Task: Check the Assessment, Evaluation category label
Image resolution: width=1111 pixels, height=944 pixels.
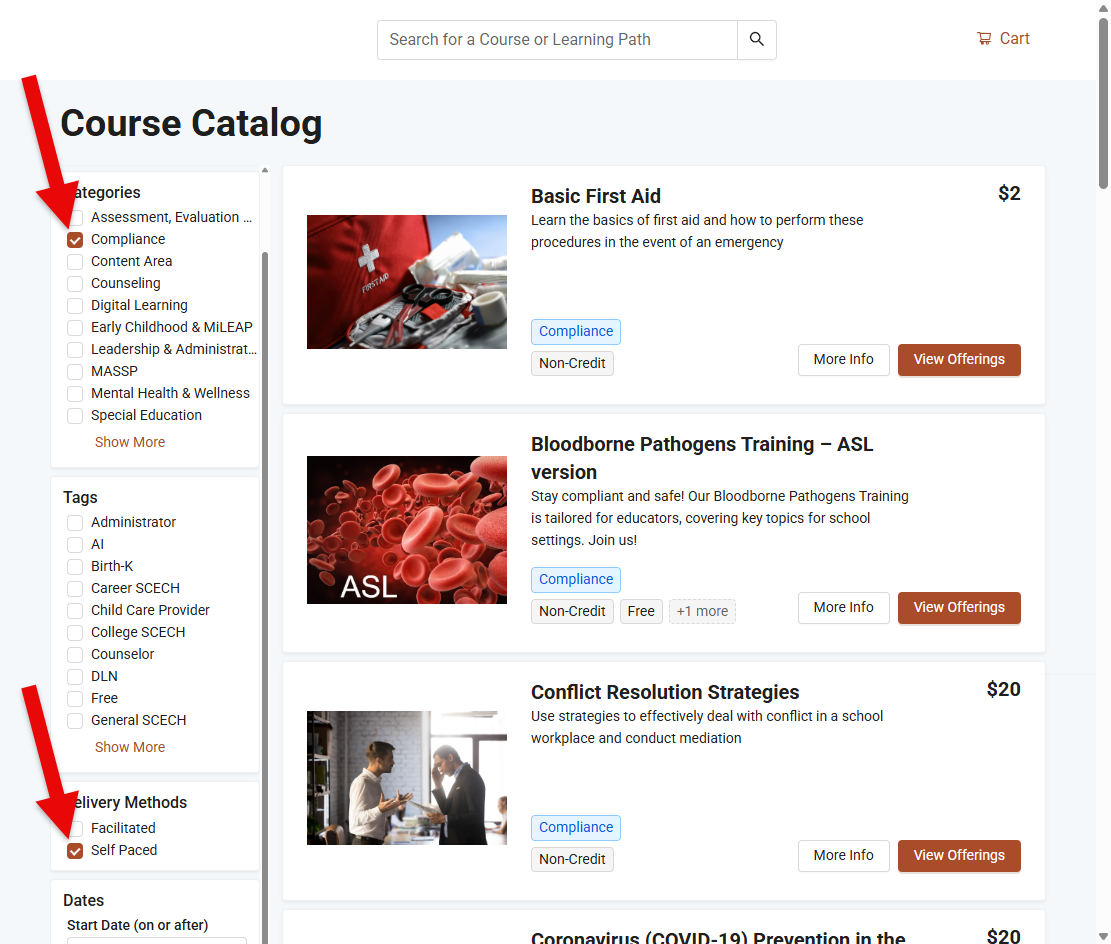Action: 171,218
